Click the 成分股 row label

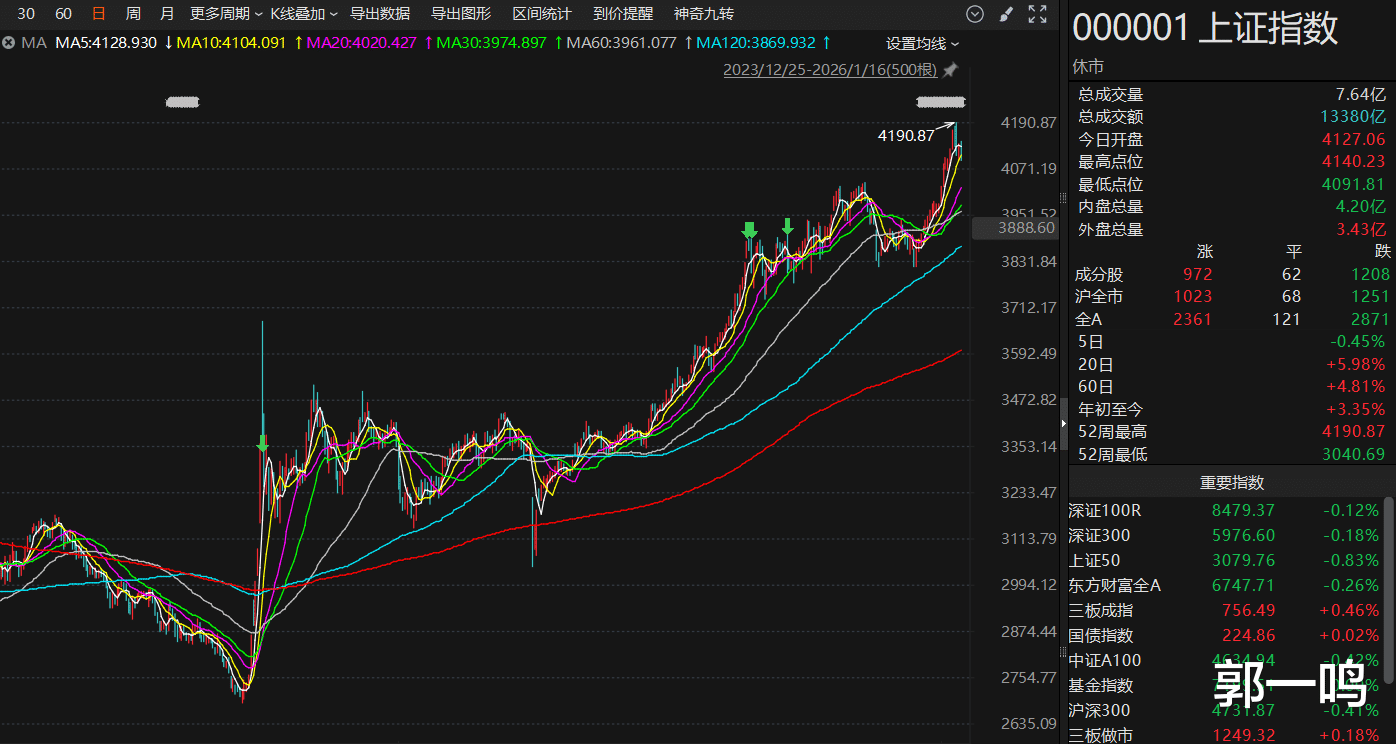1098,274
